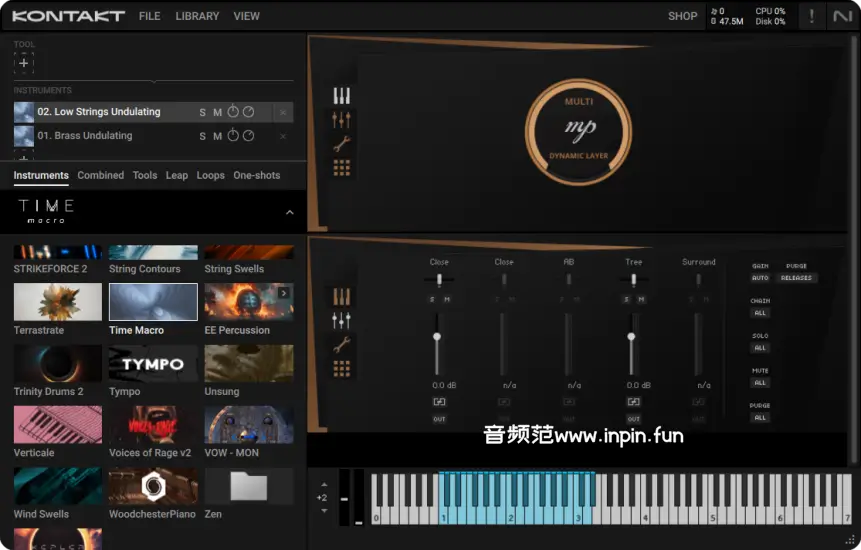
Task: Click the SHOP button
Action: (682, 16)
